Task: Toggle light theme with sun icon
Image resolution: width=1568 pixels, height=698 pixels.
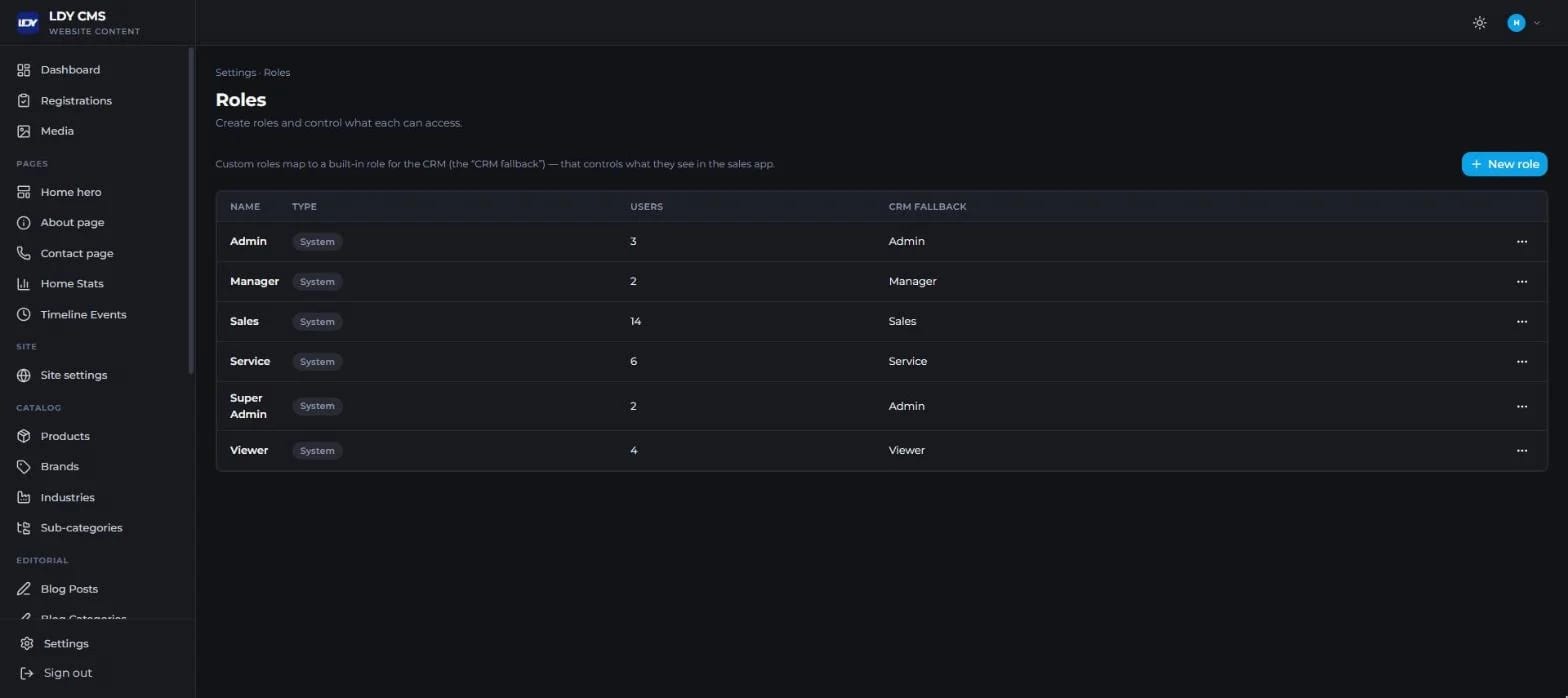Action: pyautogui.click(x=1480, y=23)
